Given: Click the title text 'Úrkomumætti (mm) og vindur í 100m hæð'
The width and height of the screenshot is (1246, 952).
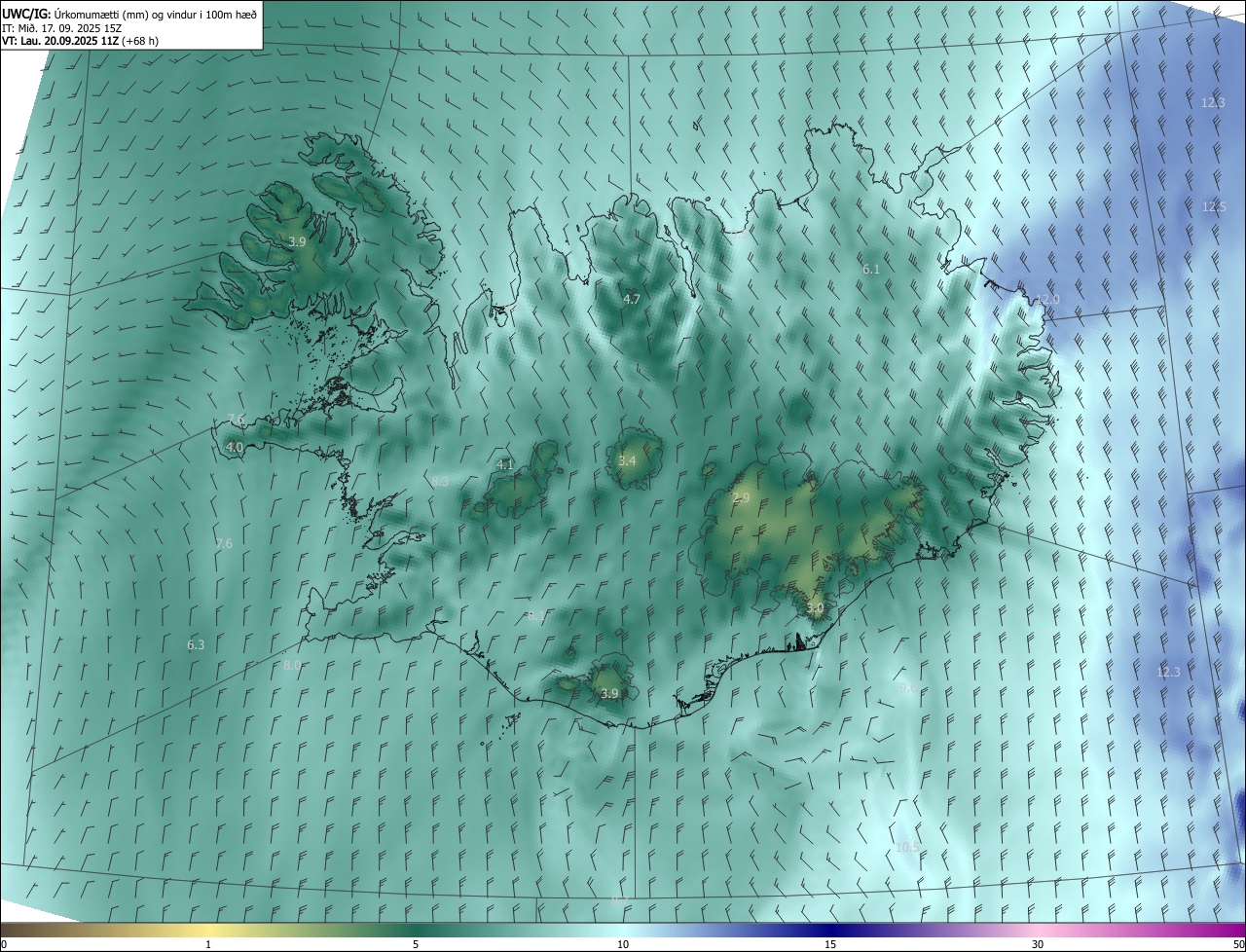Looking at the screenshot, I should [157, 14].
